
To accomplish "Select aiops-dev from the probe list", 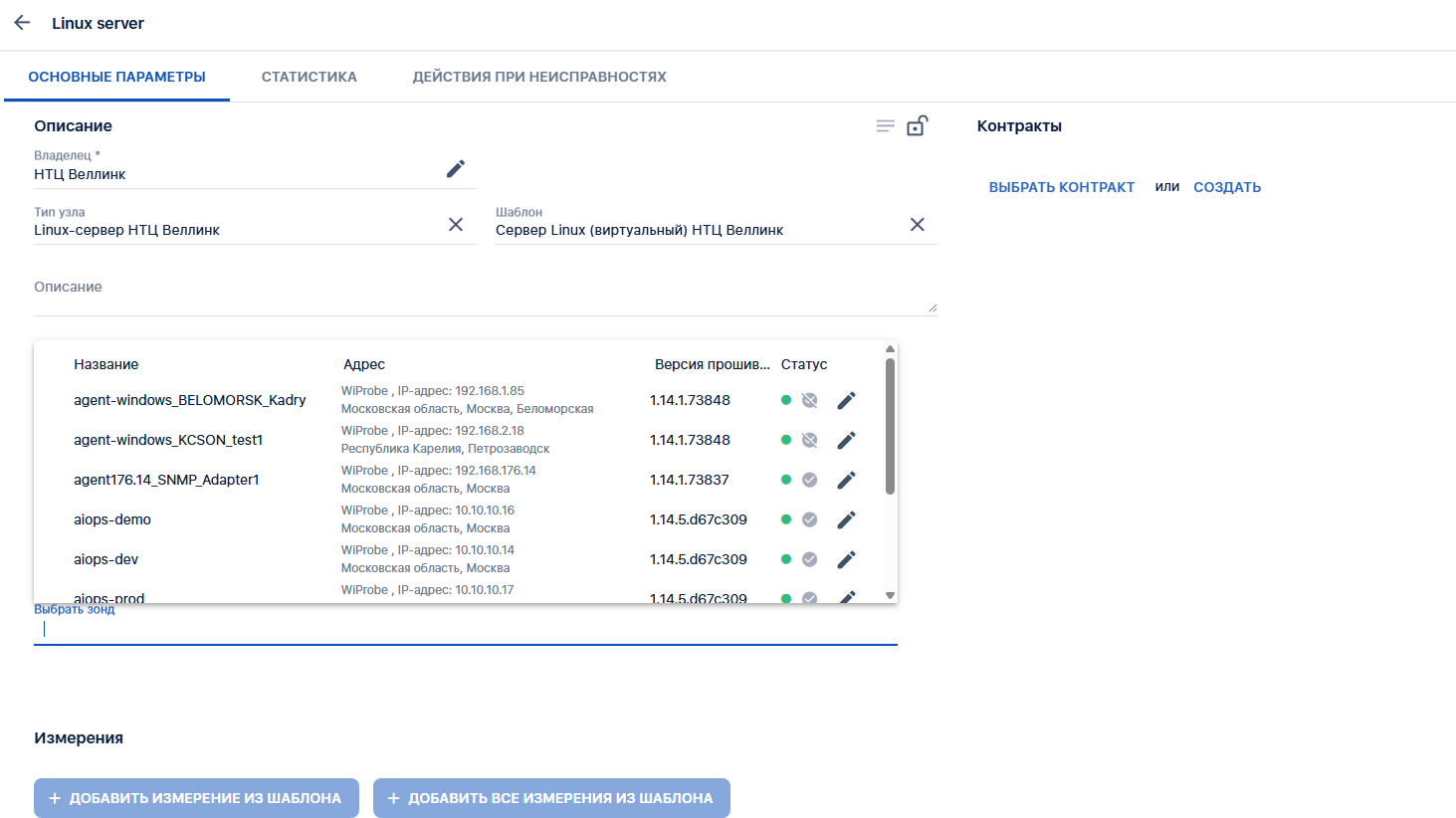I will point(105,559).
